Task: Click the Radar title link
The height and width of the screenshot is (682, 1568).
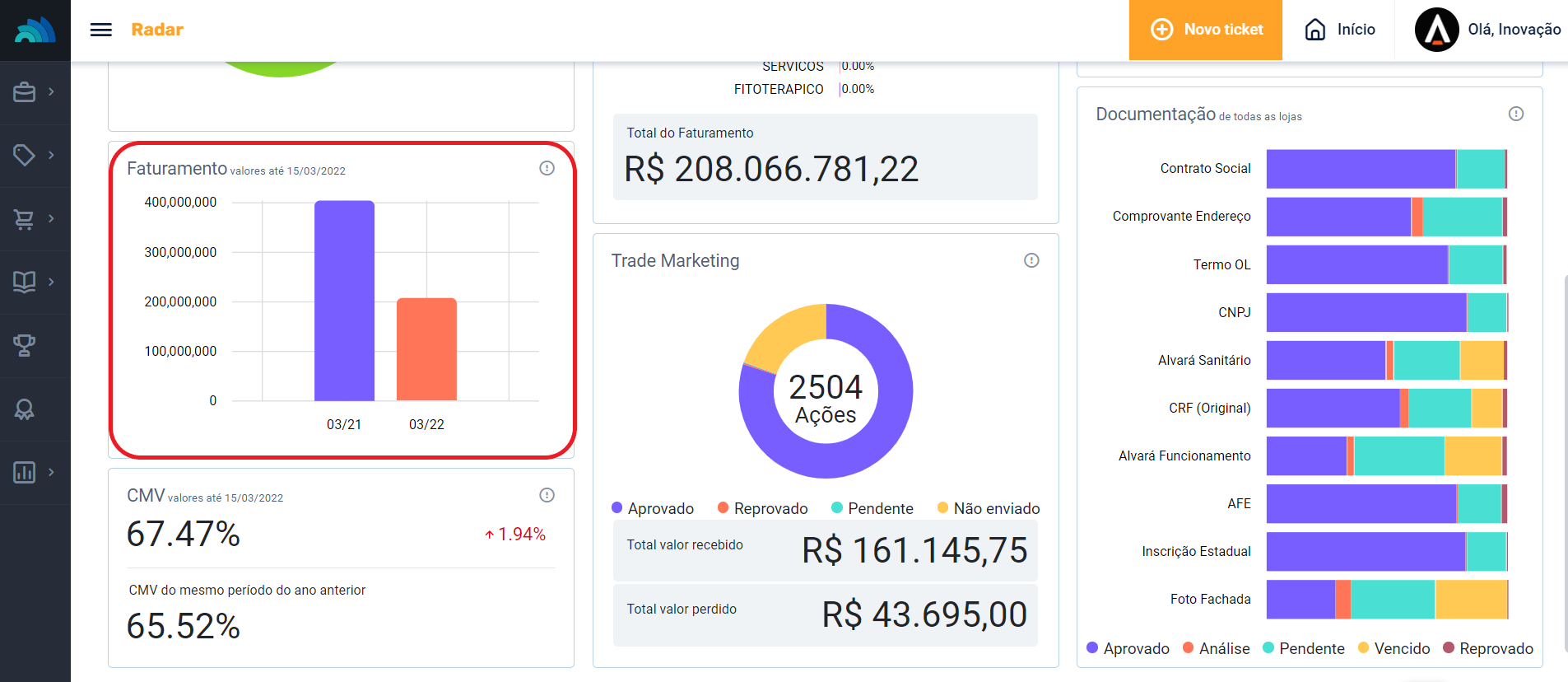Action: pyautogui.click(x=157, y=30)
